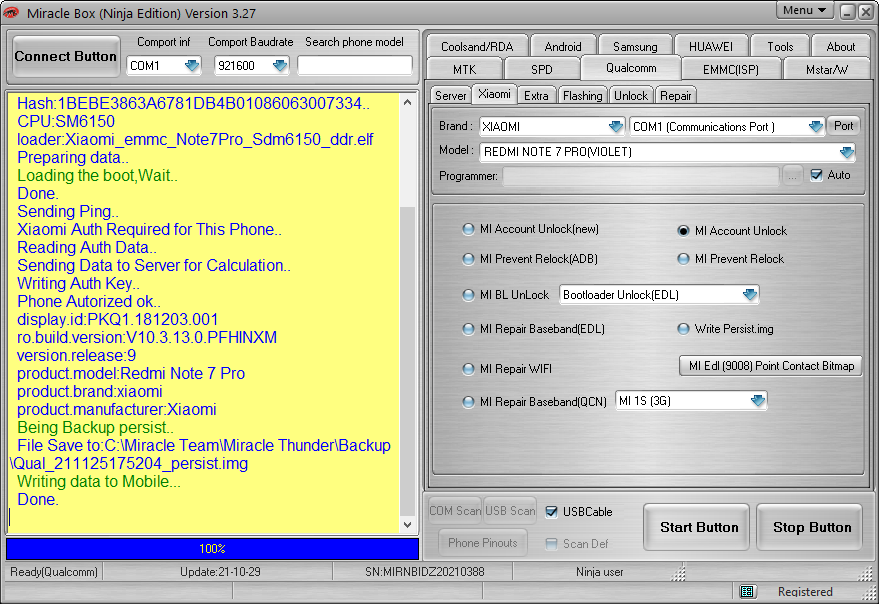This screenshot has width=879, height=604.
Task: Click the 'Phone Autorized ok..' log line
Action: pyautogui.click(x=89, y=301)
